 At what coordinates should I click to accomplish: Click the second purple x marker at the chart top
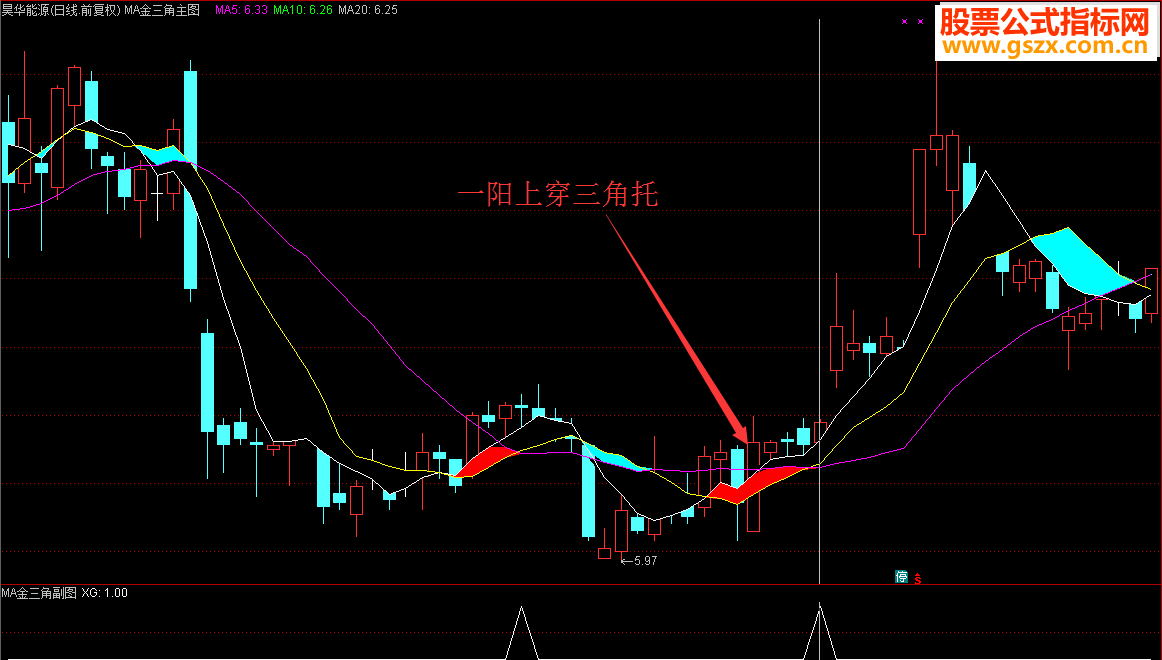click(920, 21)
